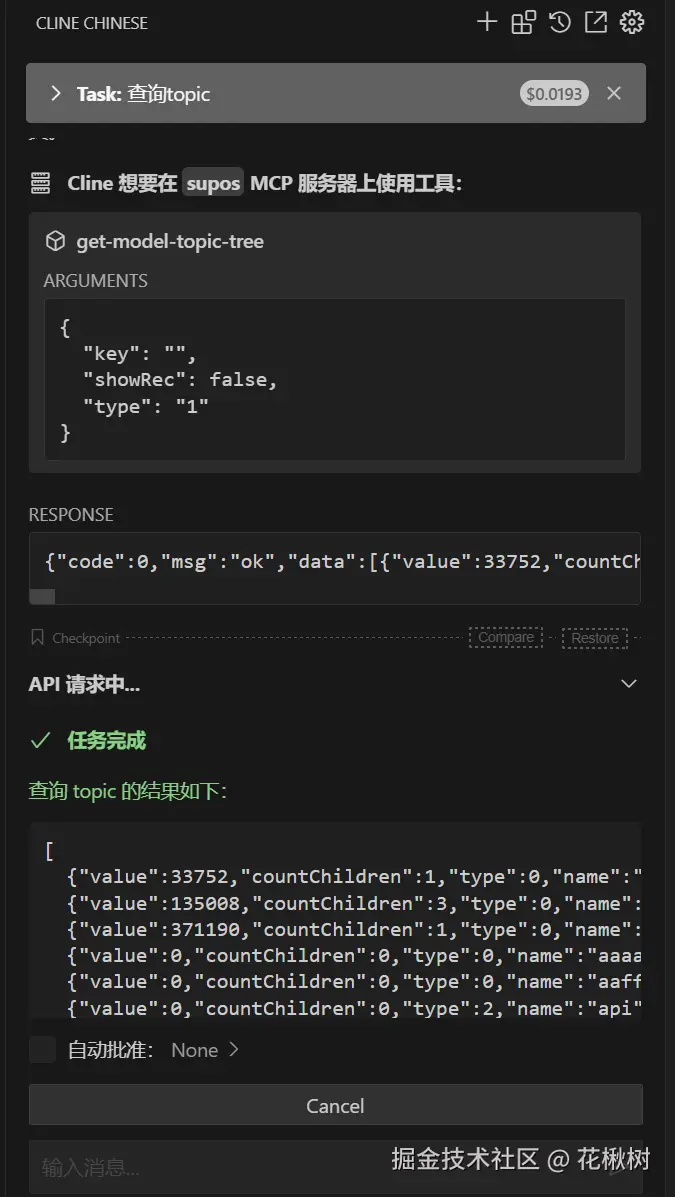Click the RESPONSE horizontal scrollbar thumb
Image resolution: width=675 pixels, height=1197 pixels.
(x=42, y=596)
